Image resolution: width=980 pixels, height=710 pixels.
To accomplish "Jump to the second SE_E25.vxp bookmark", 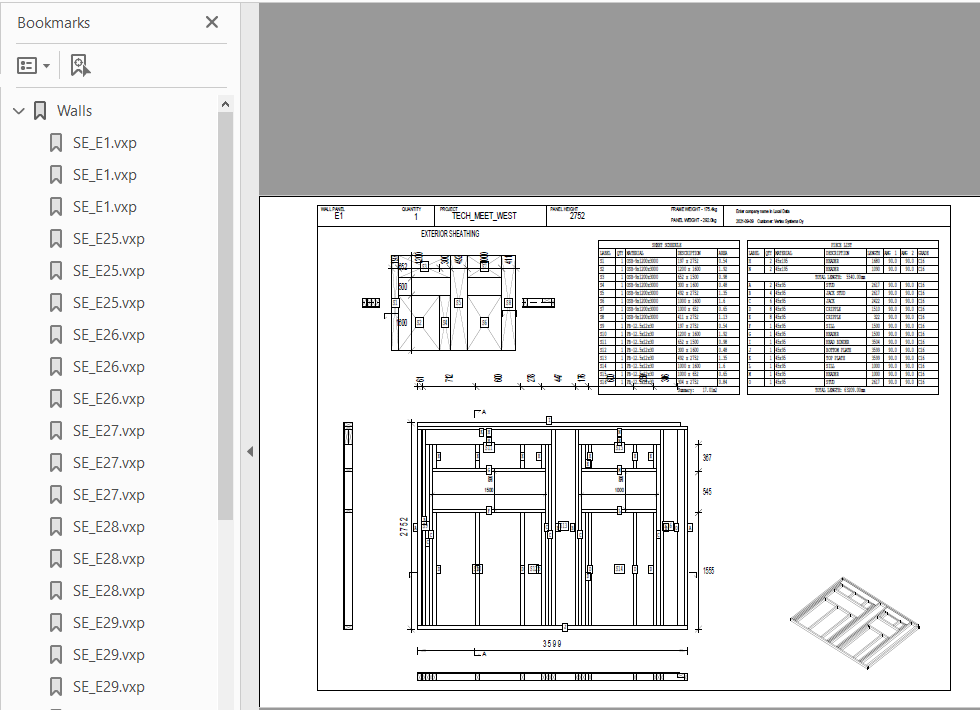I will pyautogui.click(x=108, y=271).
